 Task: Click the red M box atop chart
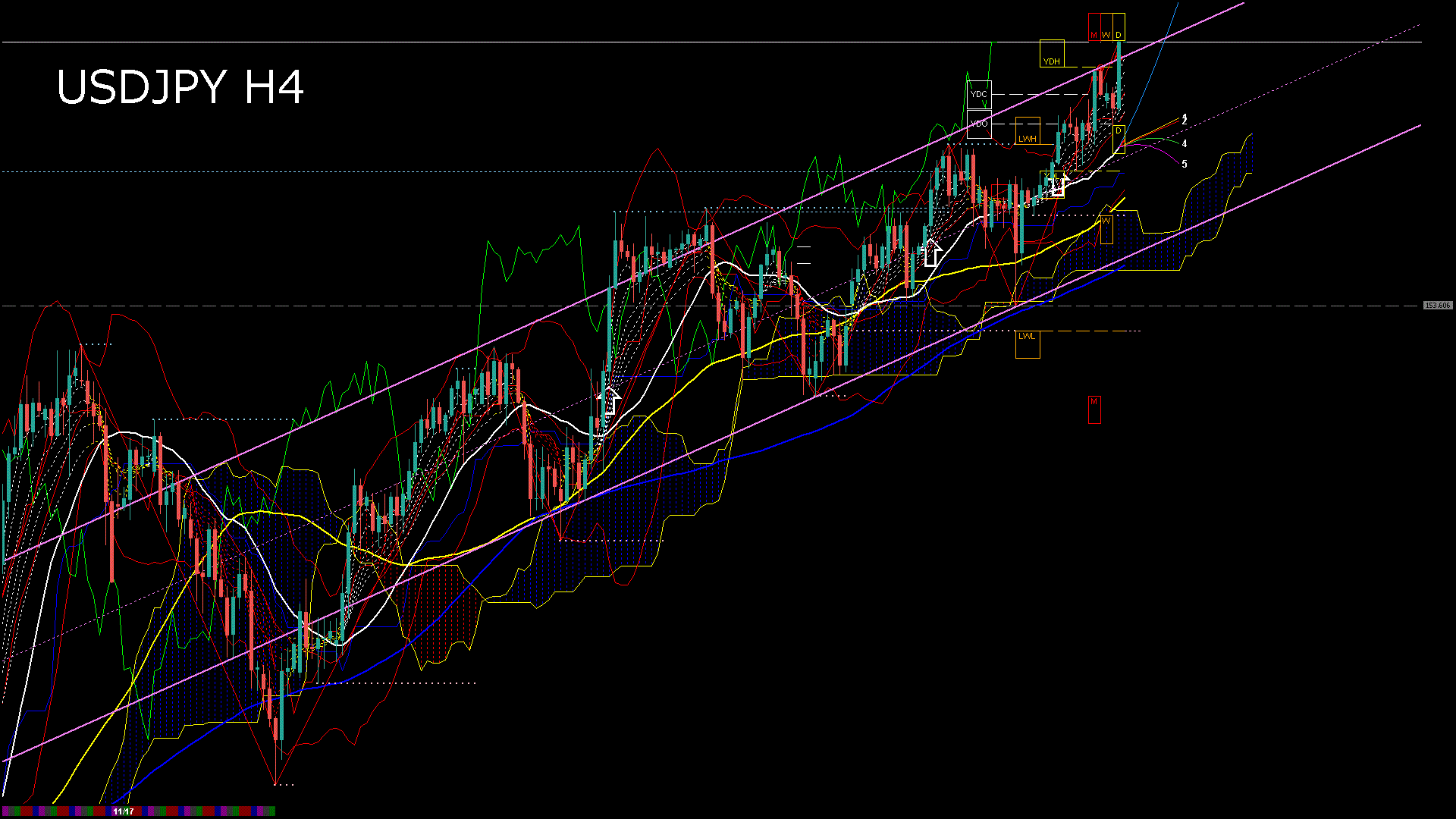point(1094,28)
